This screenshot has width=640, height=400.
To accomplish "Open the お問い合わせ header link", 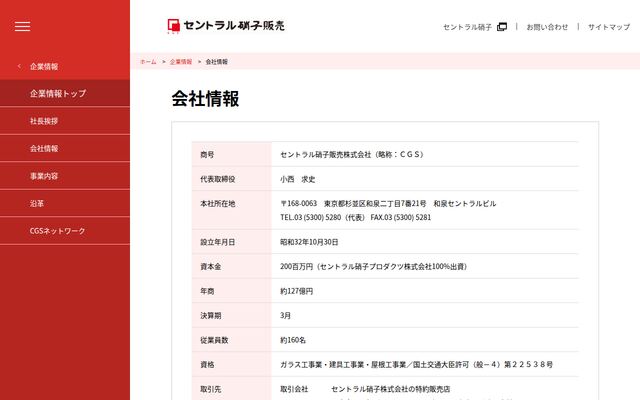I will (547, 27).
